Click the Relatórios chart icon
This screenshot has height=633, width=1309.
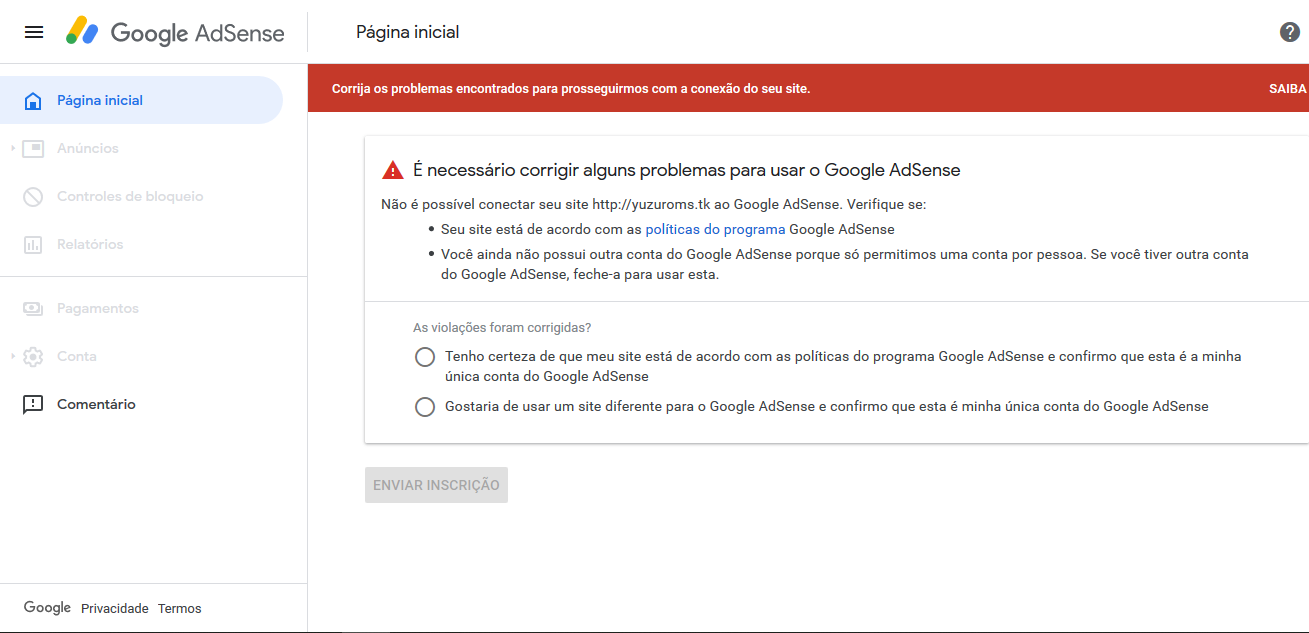click(x=33, y=245)
